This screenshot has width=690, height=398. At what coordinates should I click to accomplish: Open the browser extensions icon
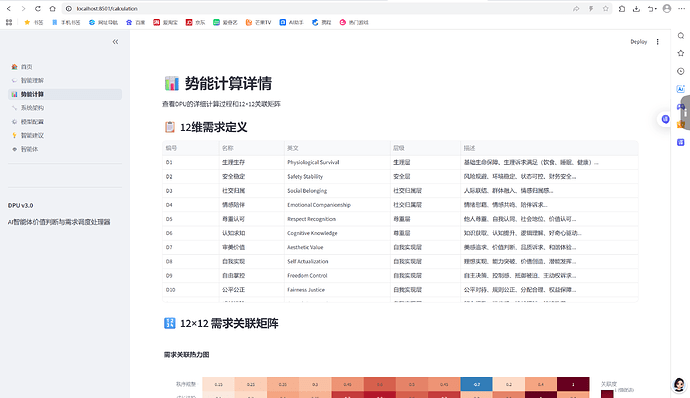[622, 8]
